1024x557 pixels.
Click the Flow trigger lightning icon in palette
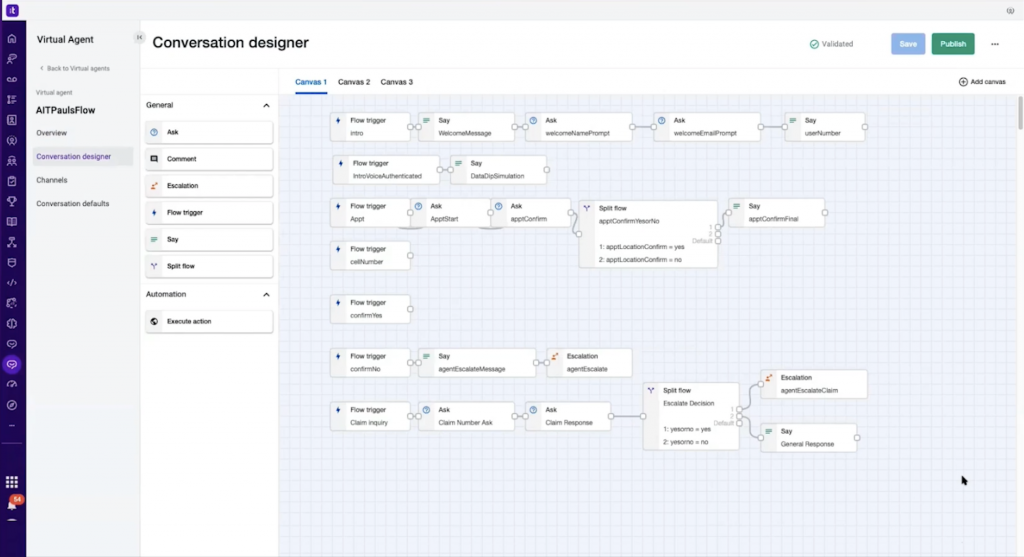(x=154, y=213)
